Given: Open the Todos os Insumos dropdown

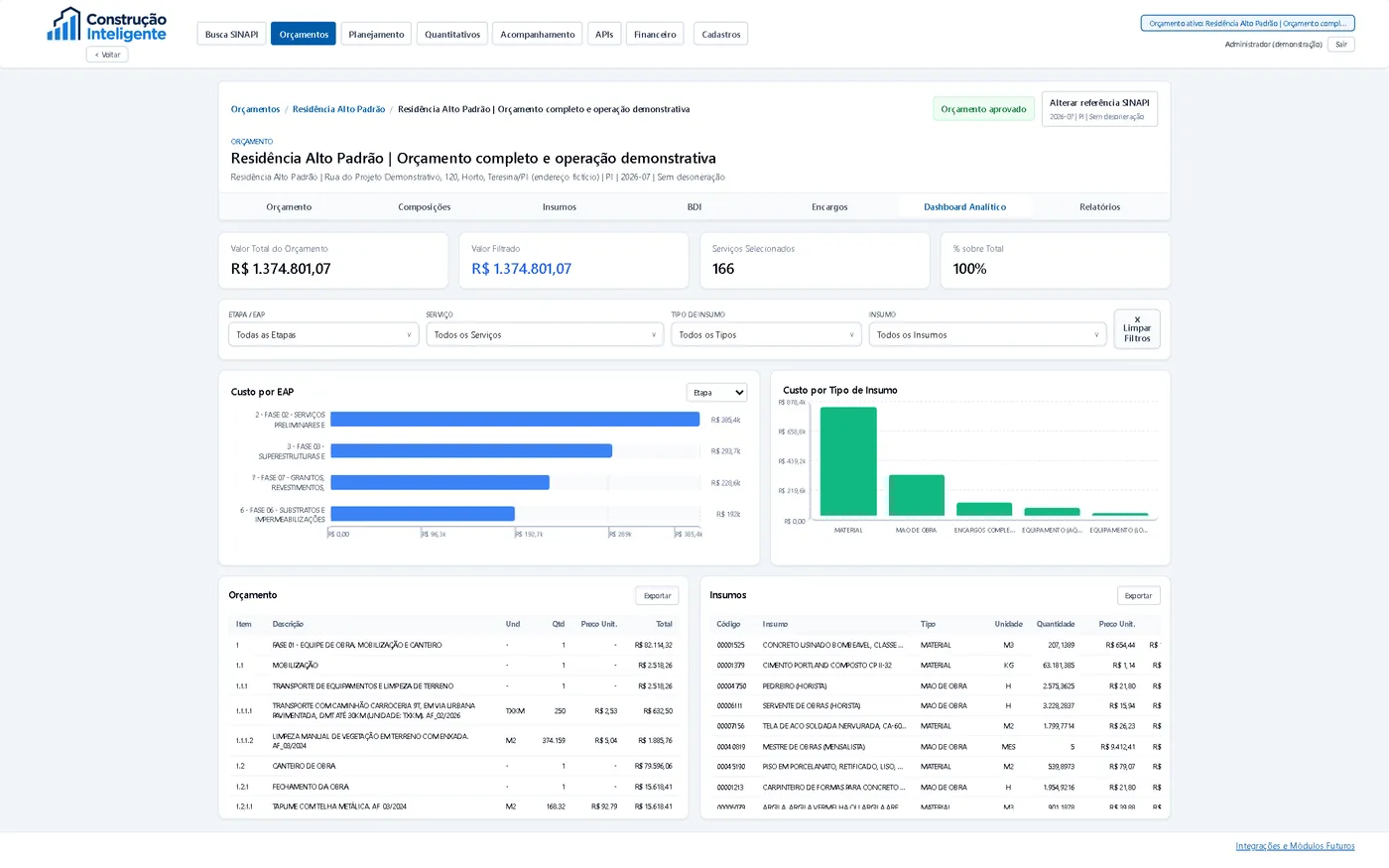Looking at the screenshot, I should [x=987, y=335].
